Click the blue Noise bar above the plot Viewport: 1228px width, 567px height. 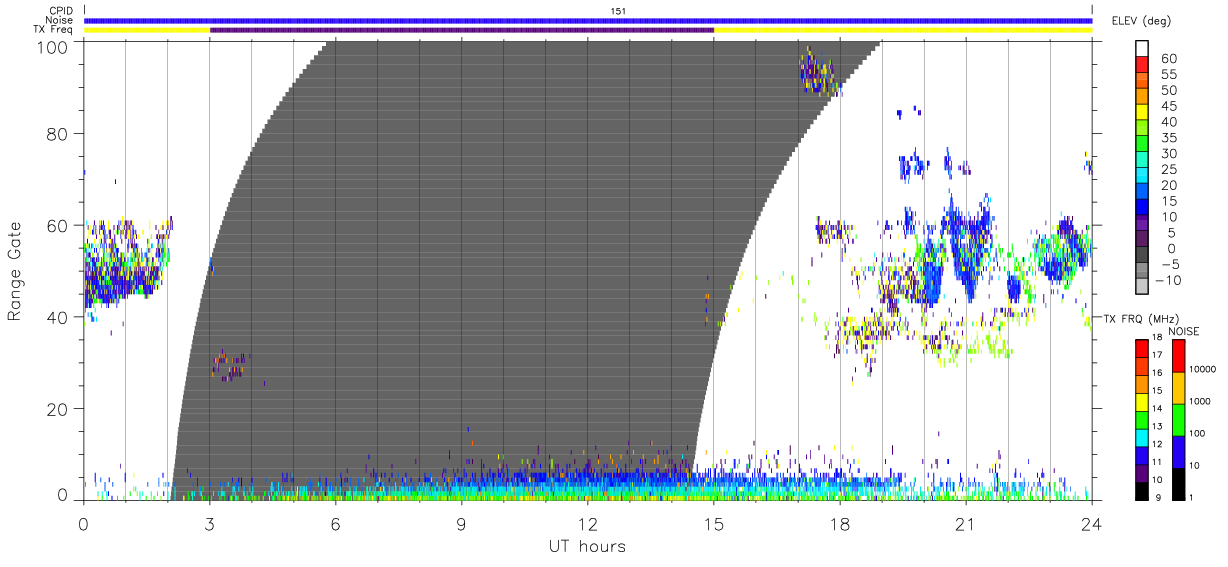pos(588,20)
